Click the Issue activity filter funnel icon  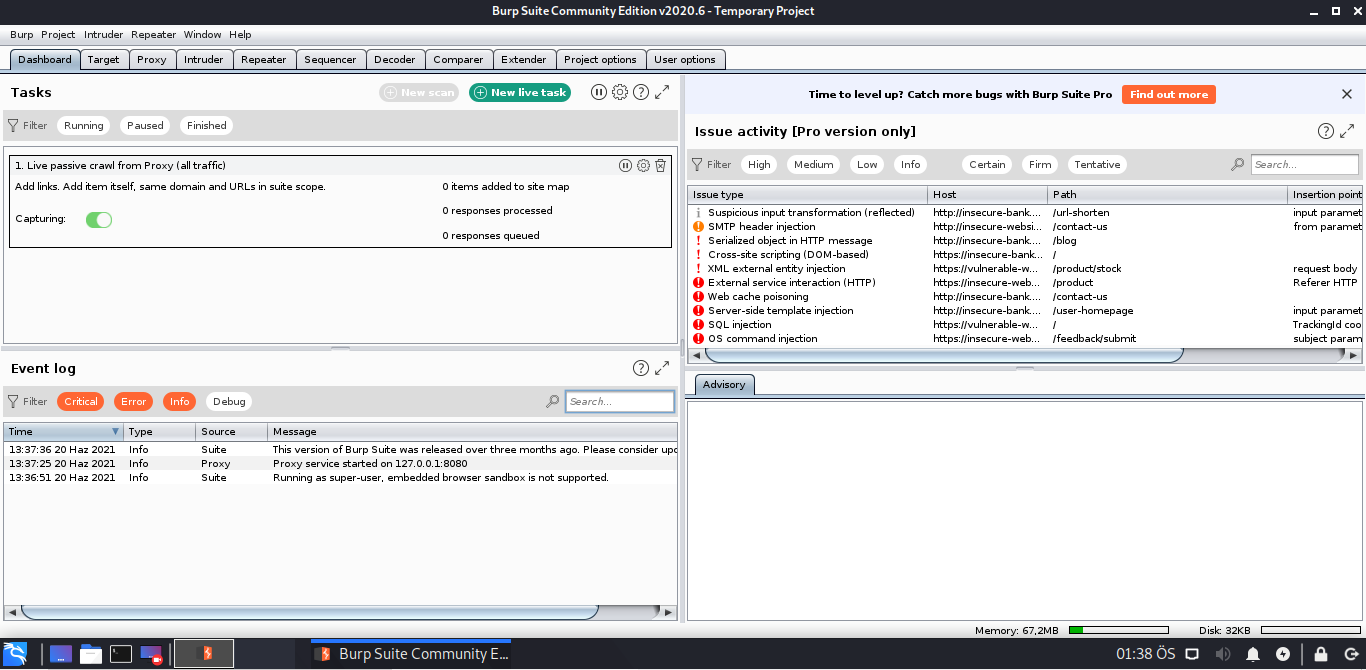[x=698, y=165]
